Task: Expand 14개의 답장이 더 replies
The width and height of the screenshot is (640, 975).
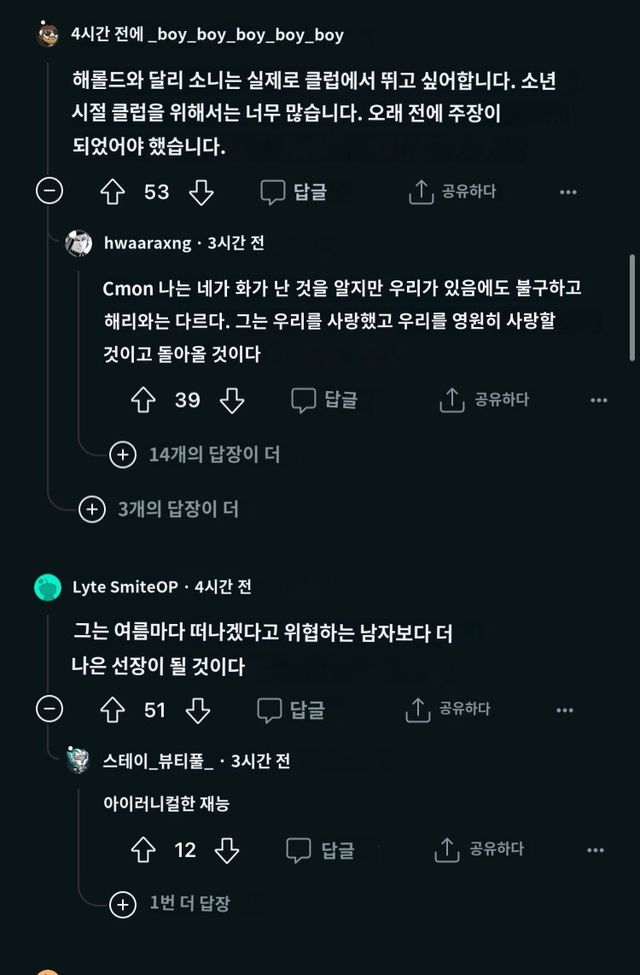Action: tap(122, 455)
